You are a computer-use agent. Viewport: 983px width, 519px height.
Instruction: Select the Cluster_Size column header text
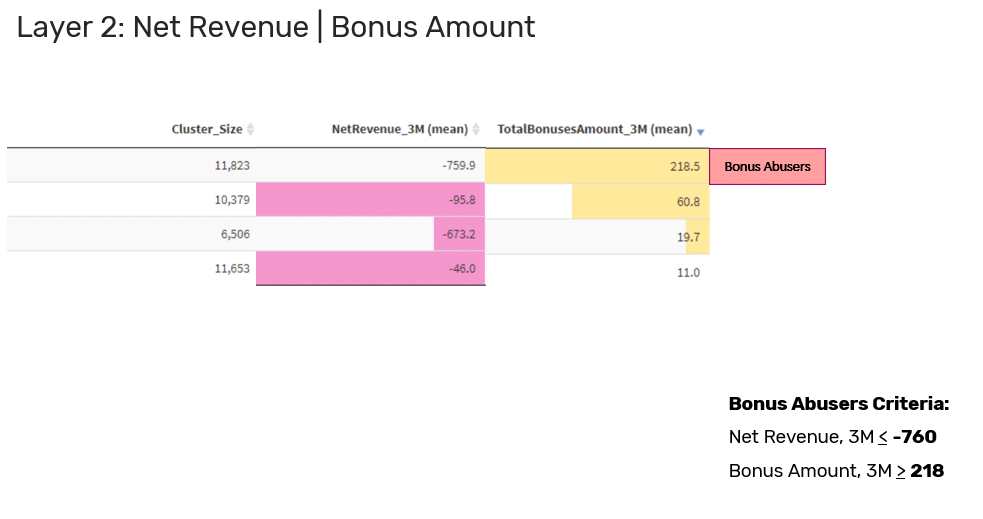click(x=206, y=130)
